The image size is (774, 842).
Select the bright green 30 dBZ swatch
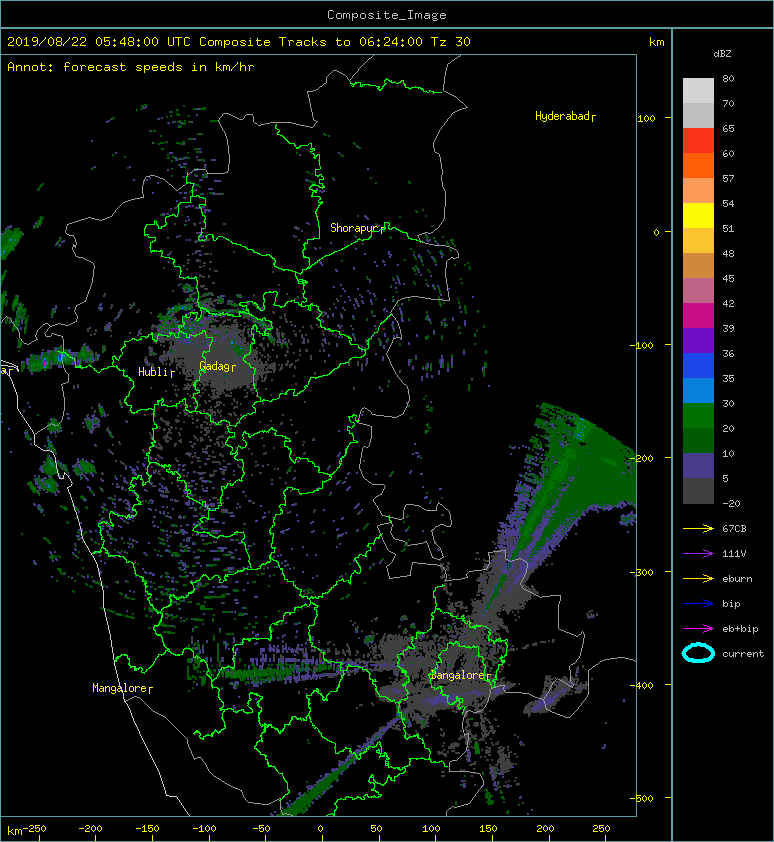[698, 416]
